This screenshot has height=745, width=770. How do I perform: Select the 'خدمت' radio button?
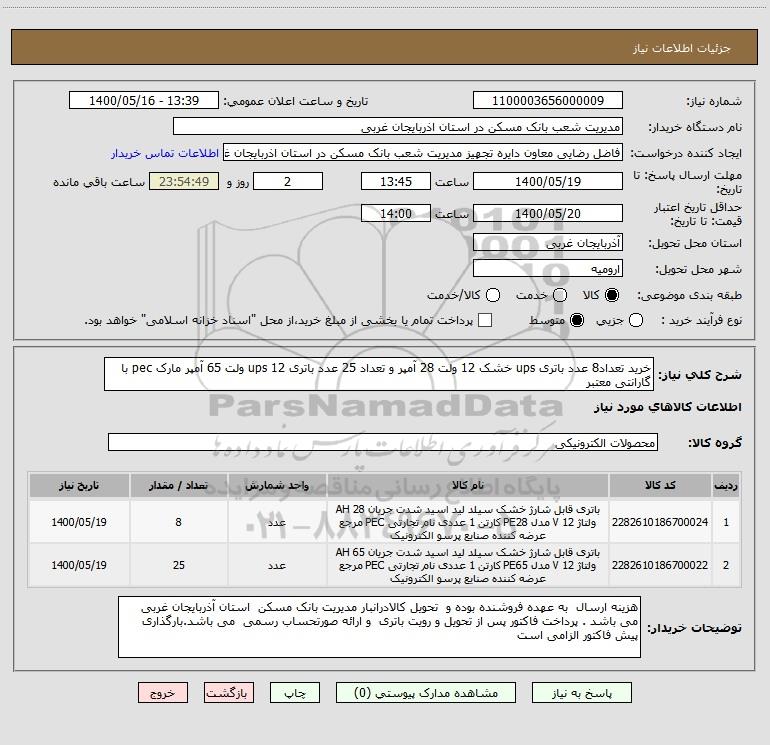560,295
